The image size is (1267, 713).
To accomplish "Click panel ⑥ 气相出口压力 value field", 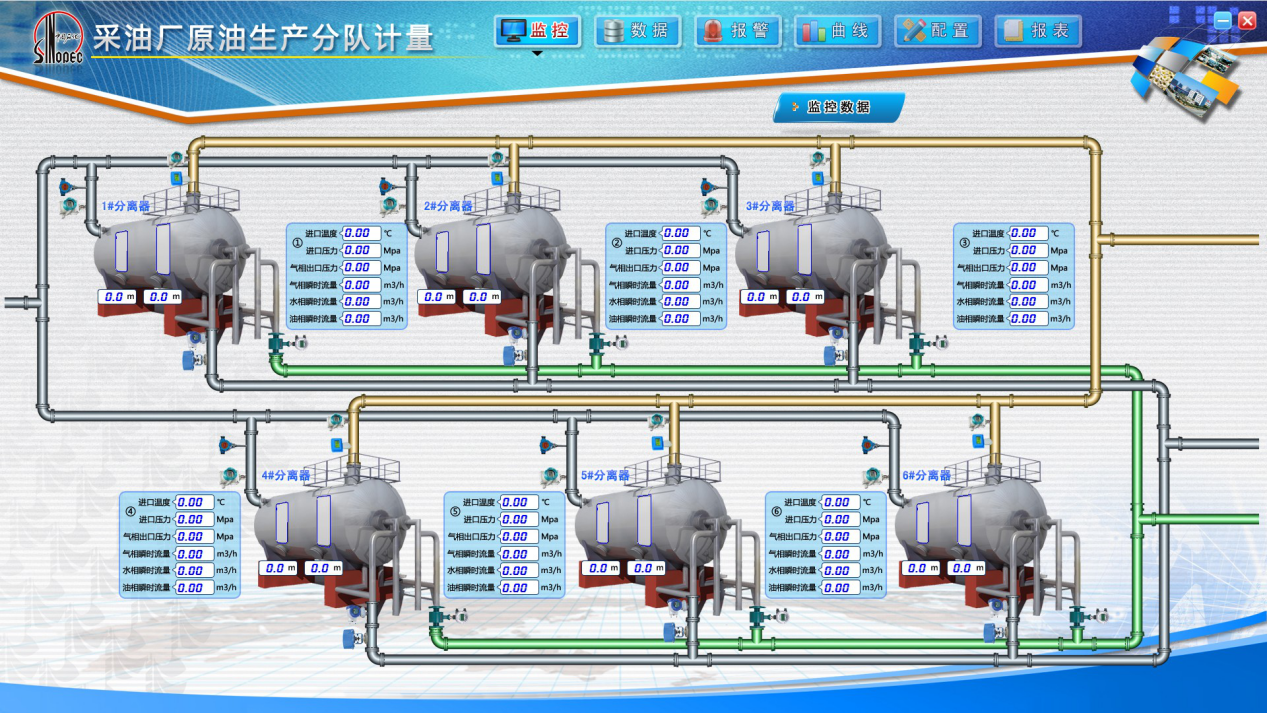I will pos(840,536).
